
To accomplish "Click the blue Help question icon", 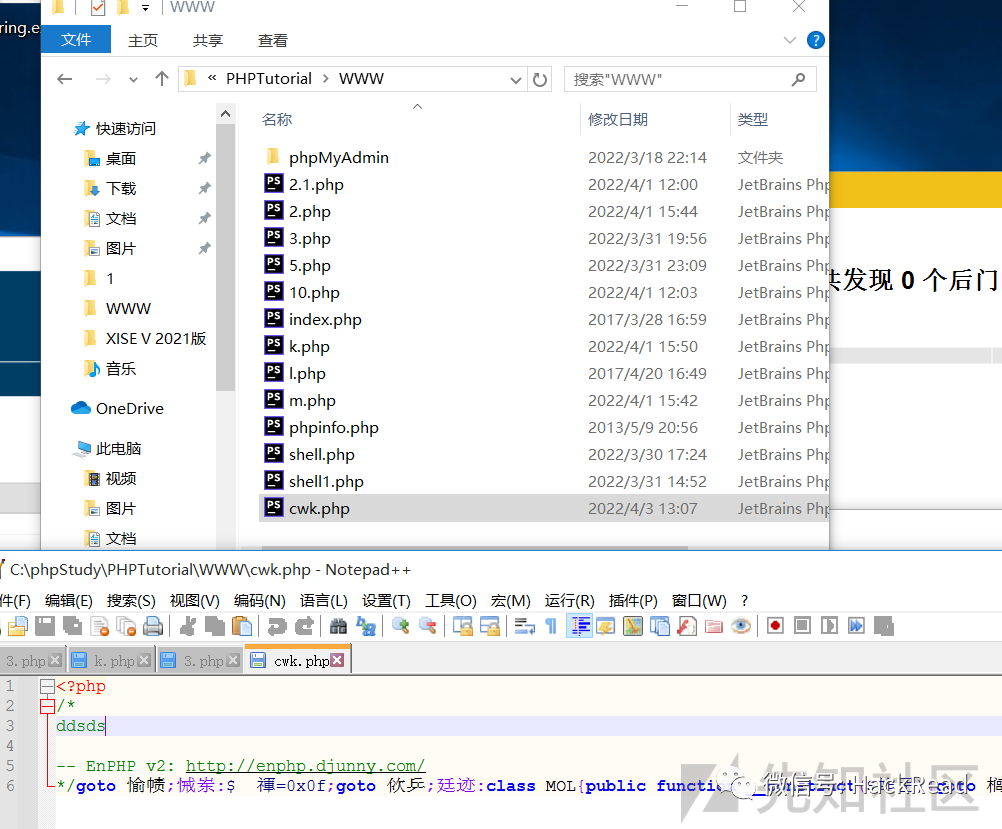I will click(x=815, y=40).
